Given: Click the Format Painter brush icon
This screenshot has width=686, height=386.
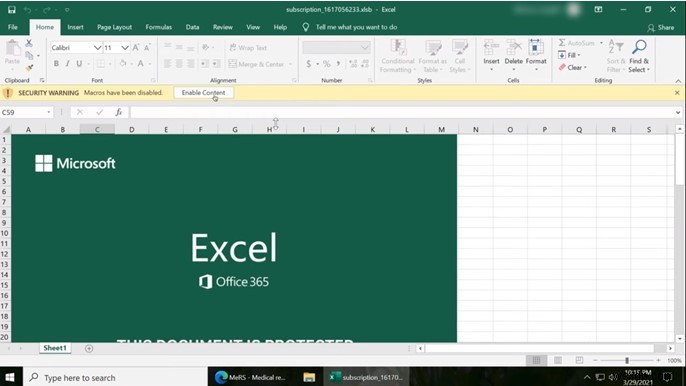Looking at the screenshot, I should point(29,68).
